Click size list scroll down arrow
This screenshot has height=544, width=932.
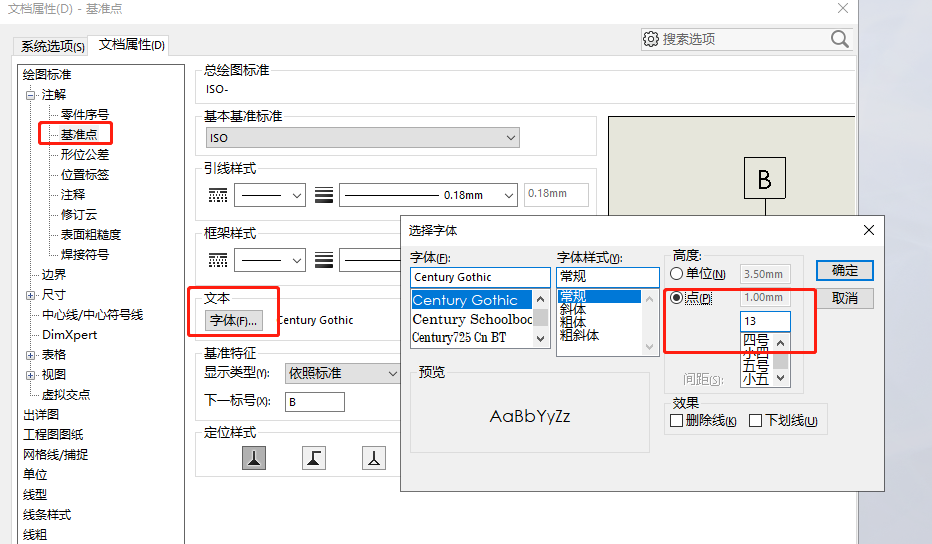781,378
